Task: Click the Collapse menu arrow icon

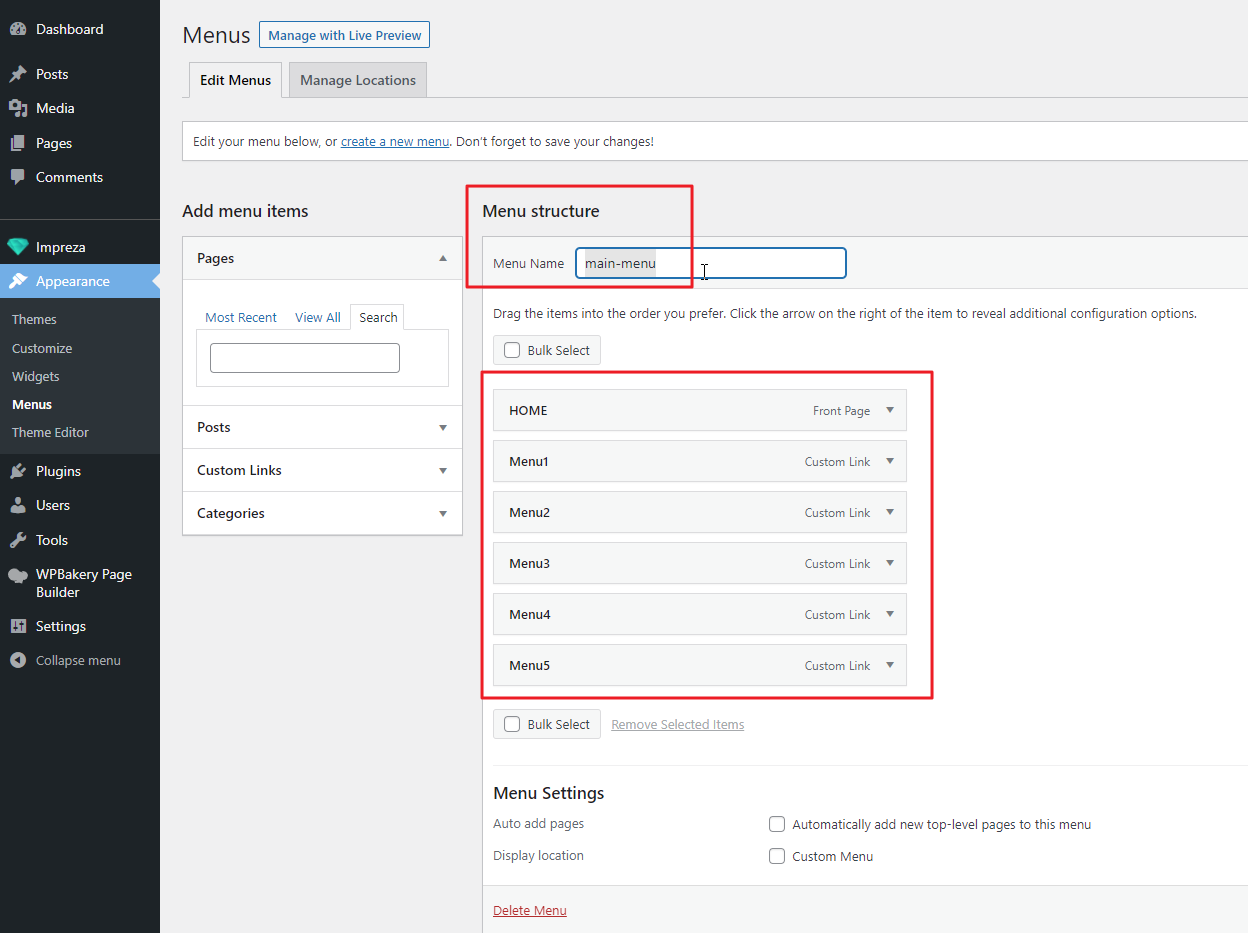Action: [18, 660]
